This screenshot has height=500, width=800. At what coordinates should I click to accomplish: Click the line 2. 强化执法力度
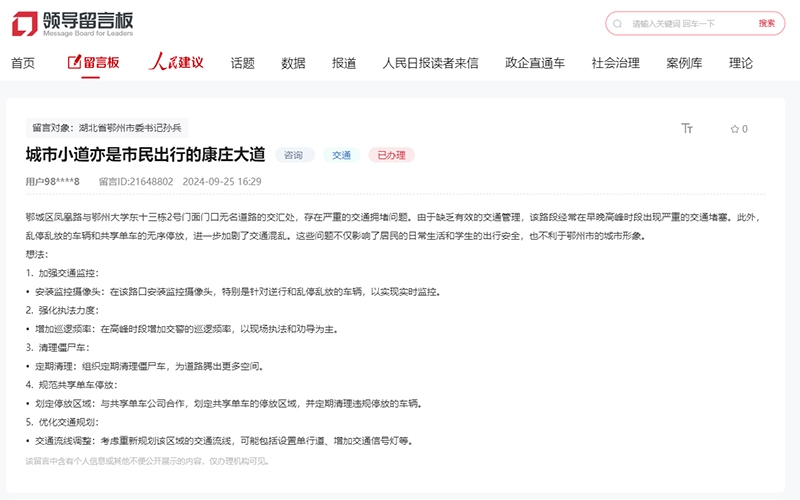tap(62, 310)
